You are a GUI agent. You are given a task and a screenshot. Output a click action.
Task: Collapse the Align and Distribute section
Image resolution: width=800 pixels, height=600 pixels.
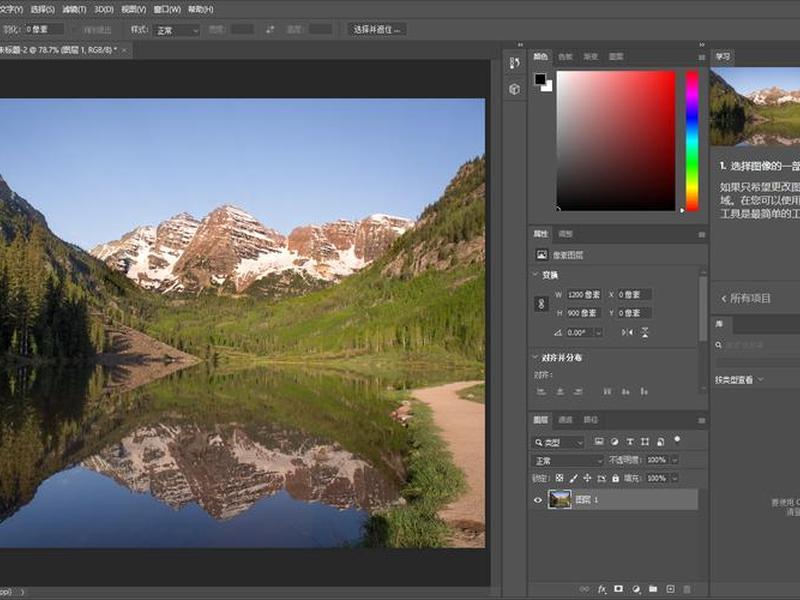pyautogui.click(x=535, y=357)
